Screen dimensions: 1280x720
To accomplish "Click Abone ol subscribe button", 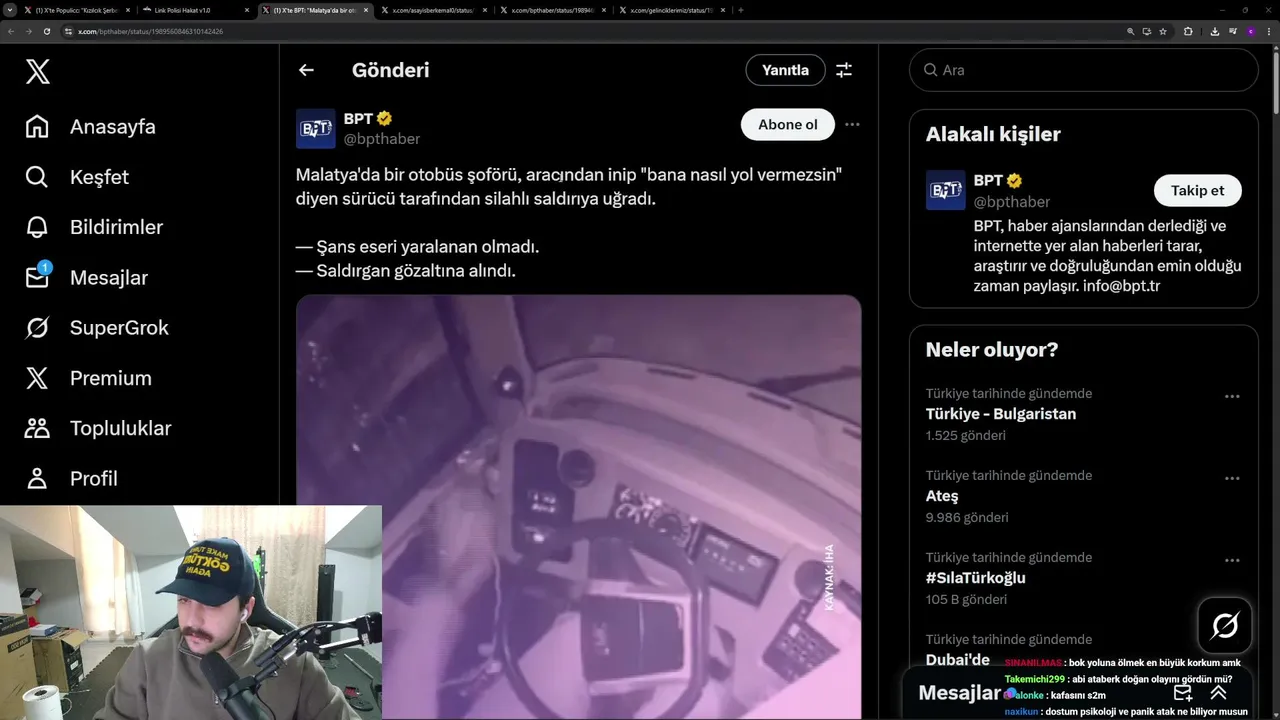I will tap(788, 125).
